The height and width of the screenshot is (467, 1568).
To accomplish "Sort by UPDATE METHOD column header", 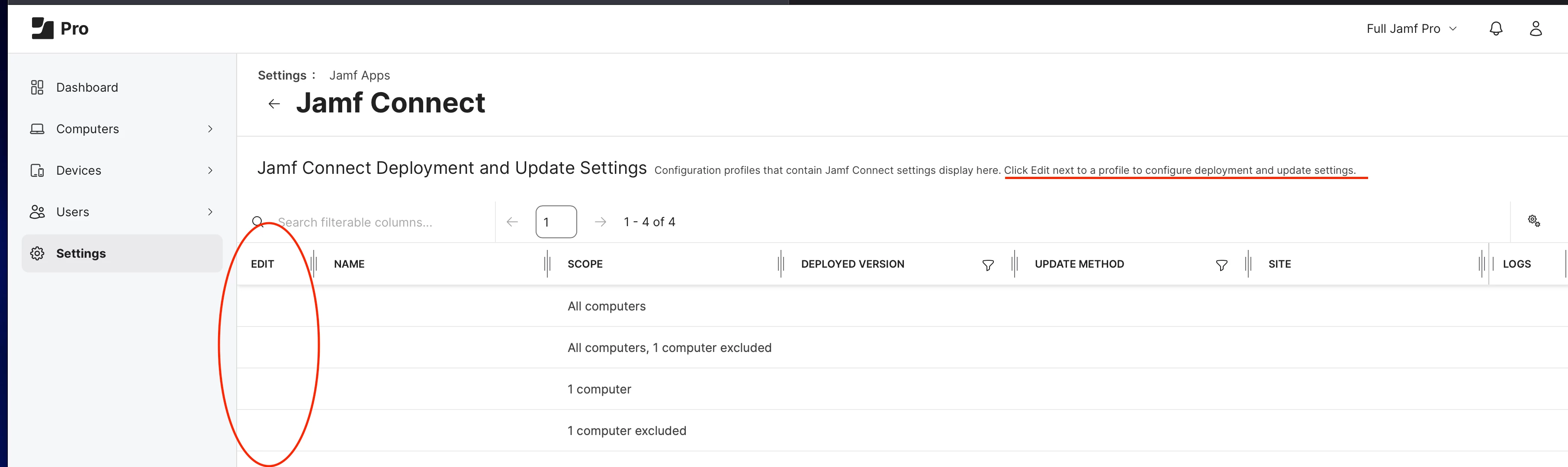I will click(x=1079, y=264).
